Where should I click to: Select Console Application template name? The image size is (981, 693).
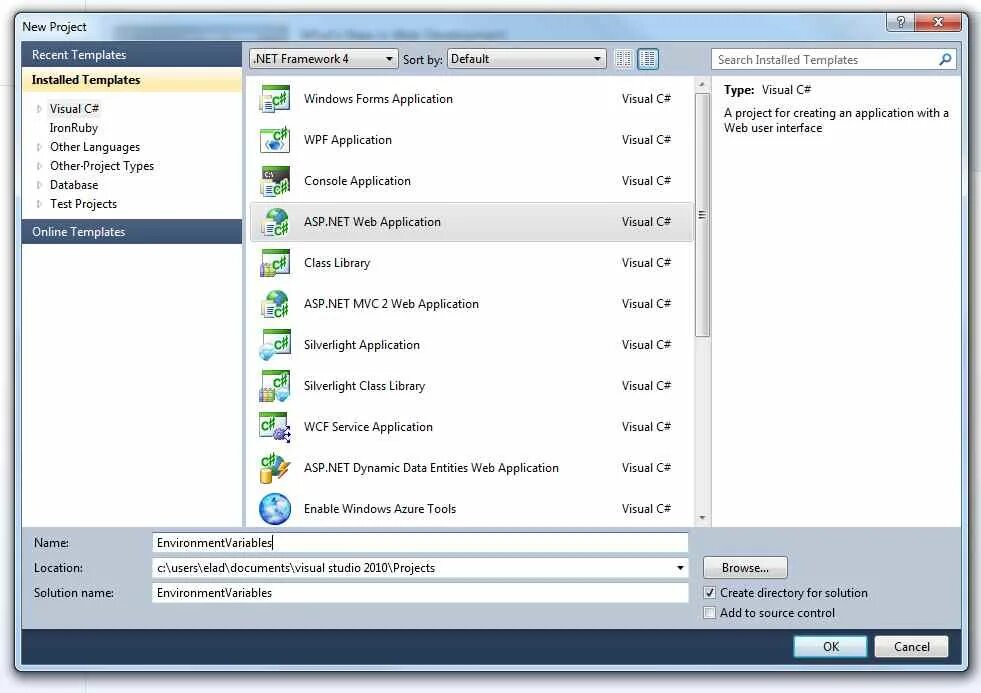(x=357, y=181)
